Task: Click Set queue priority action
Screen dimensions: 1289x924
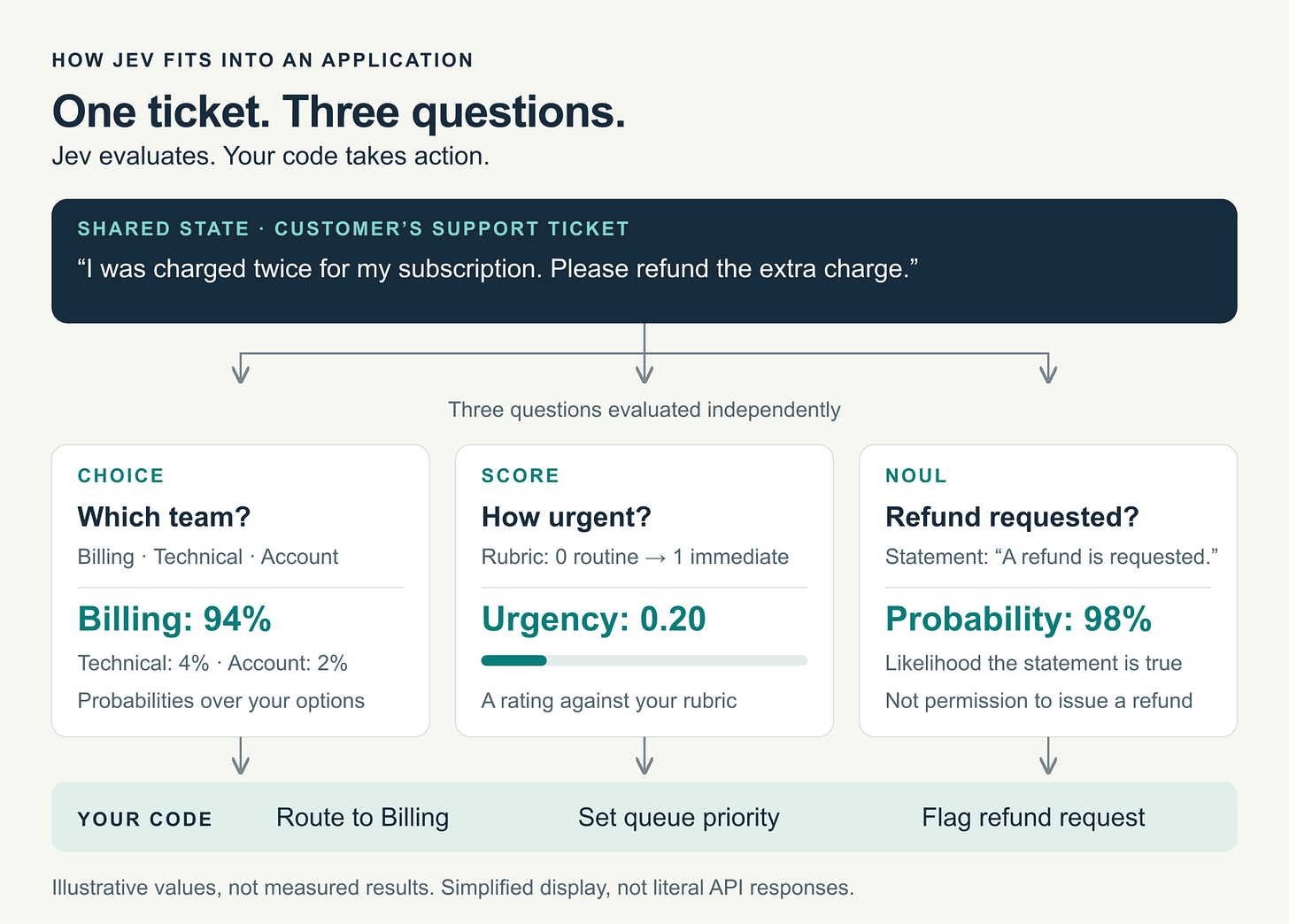Action: click(679, 817)
